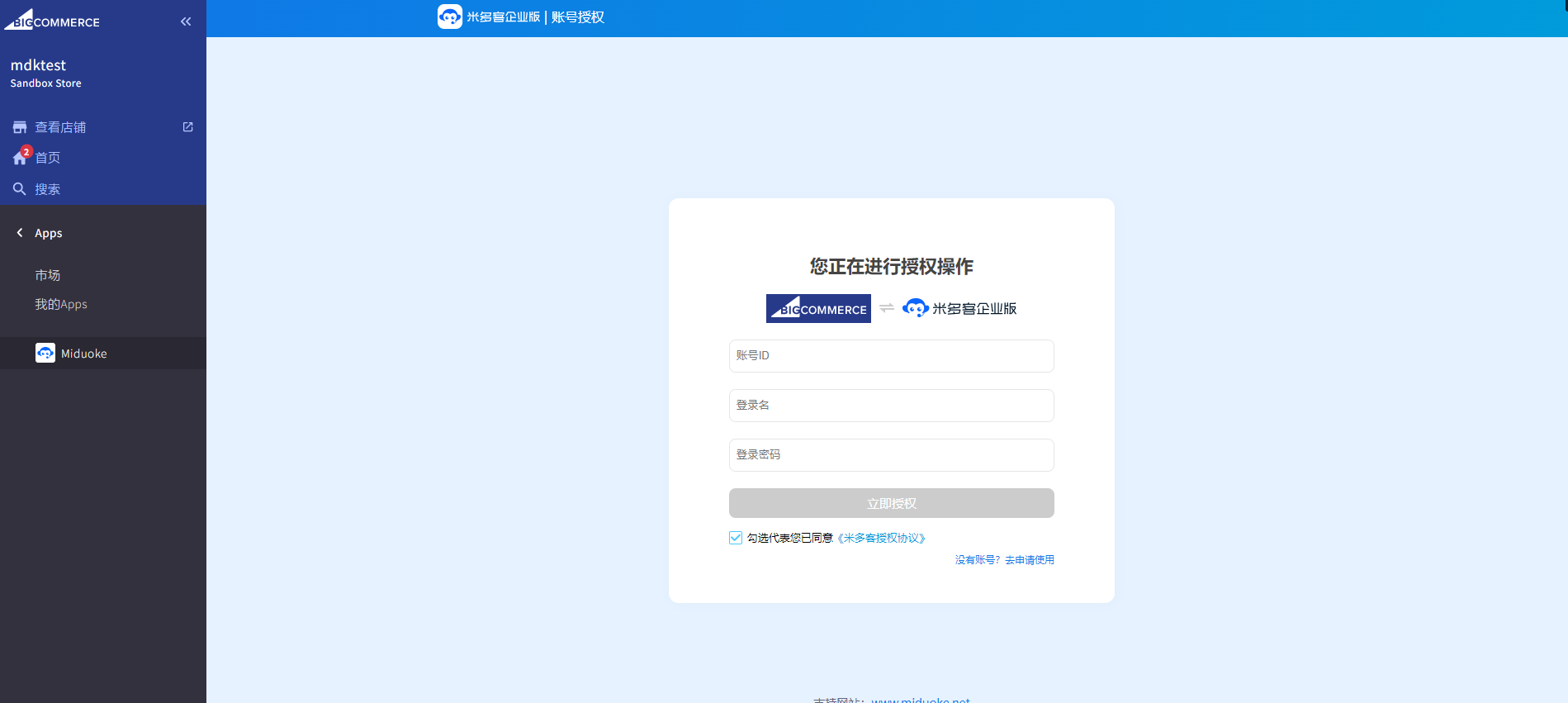Click the 米多客企业版 logo in the card
Viewport: 1568px width, 703px height.
click(x=959, y=308)
